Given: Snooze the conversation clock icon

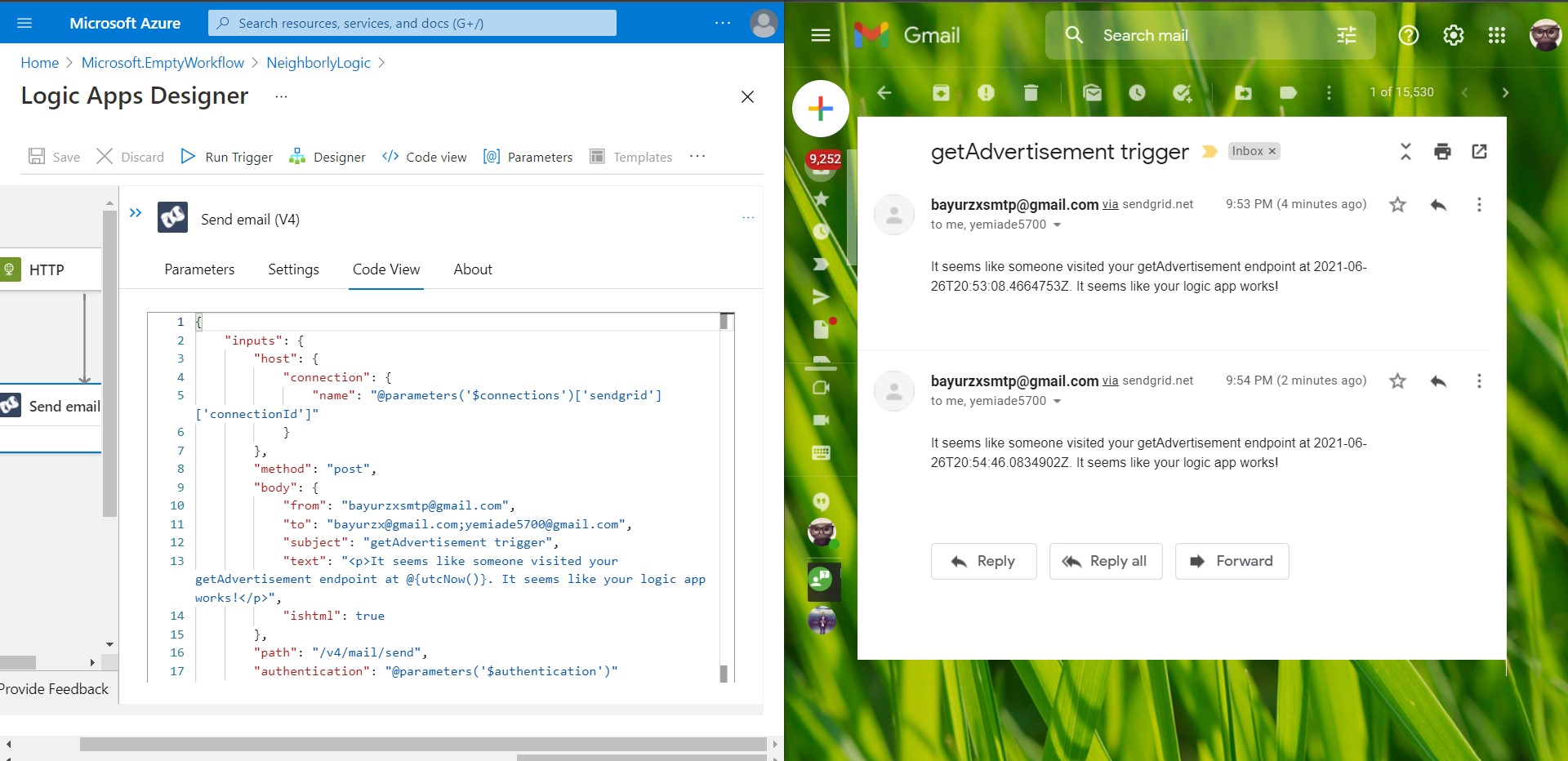Looking at the screenshot, I should pyautogui.click(x=1137, y=93).
